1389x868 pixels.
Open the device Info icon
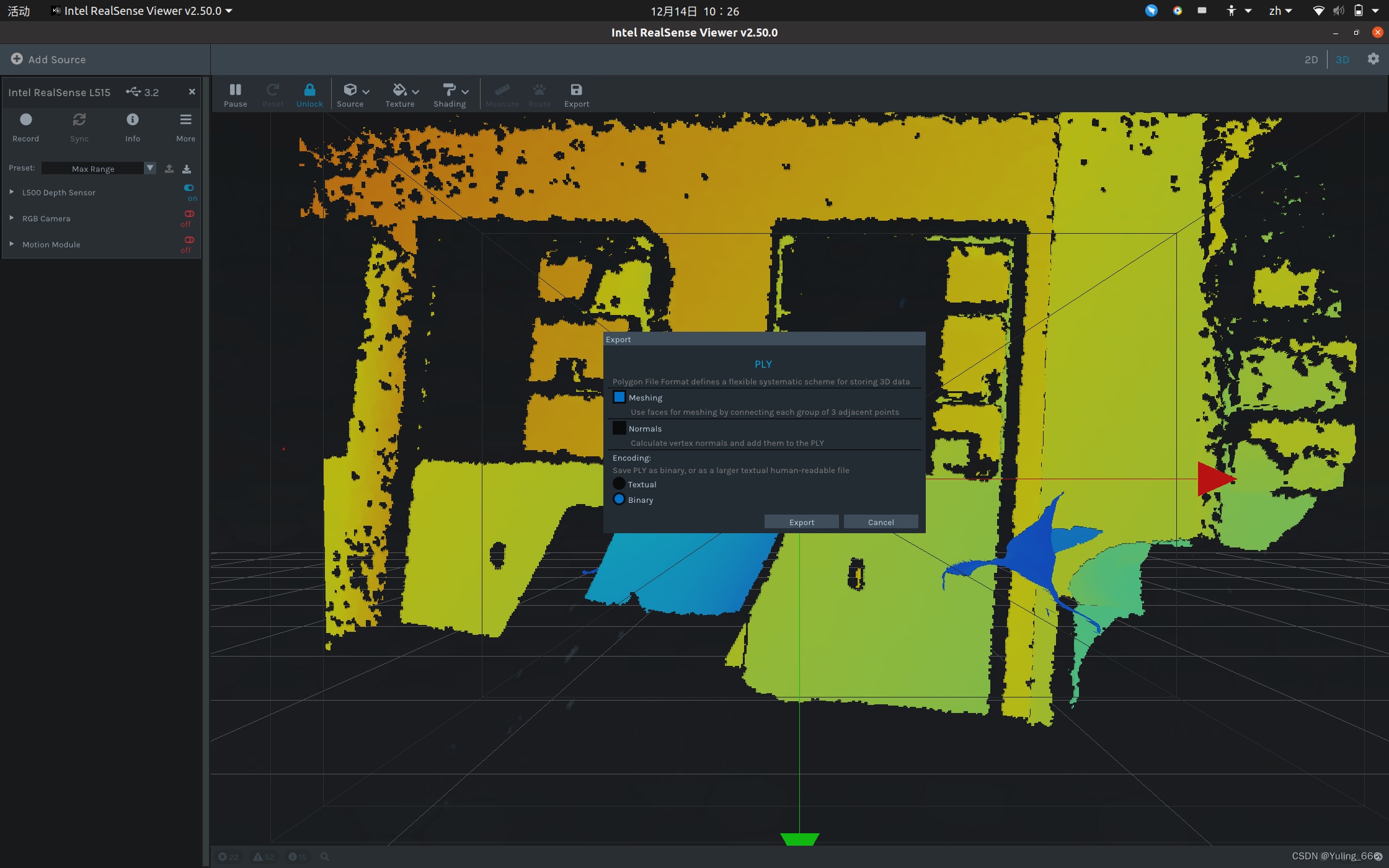point(132,120)
